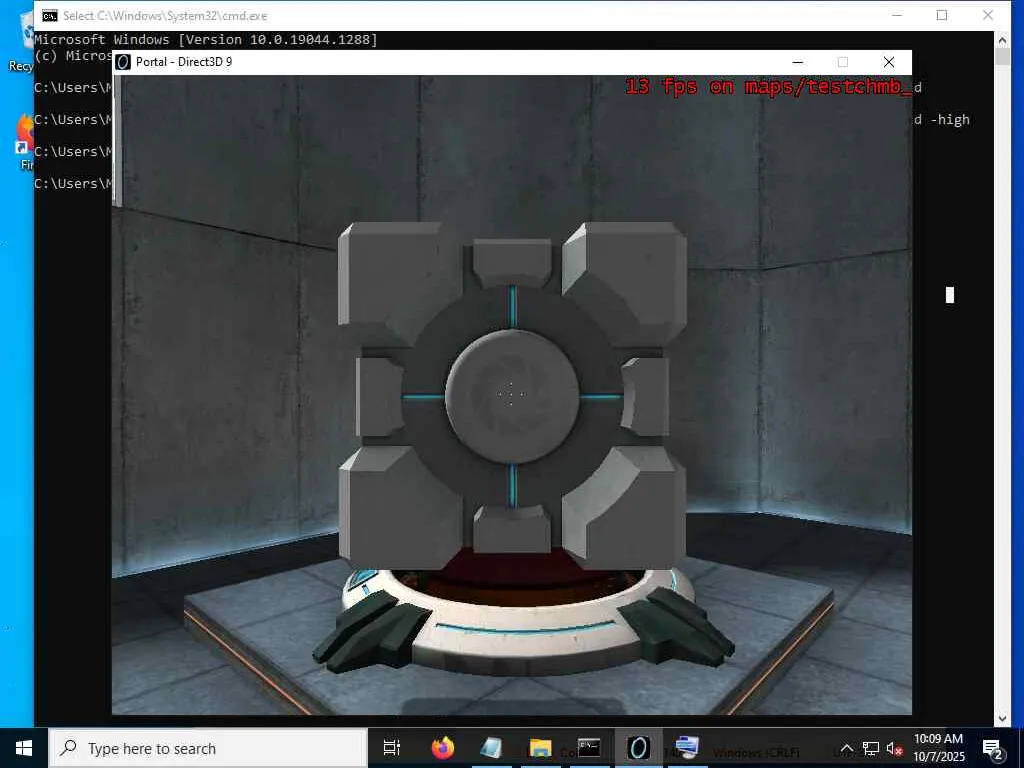The image size is (1024, 768).
Task: Open the notepad-style app on the taskbar
Action: [491, 748]
